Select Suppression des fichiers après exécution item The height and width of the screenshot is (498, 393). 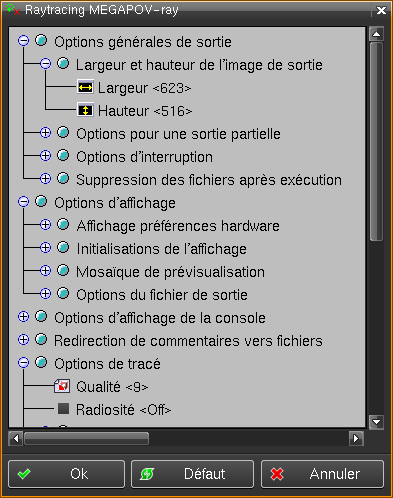209,180
